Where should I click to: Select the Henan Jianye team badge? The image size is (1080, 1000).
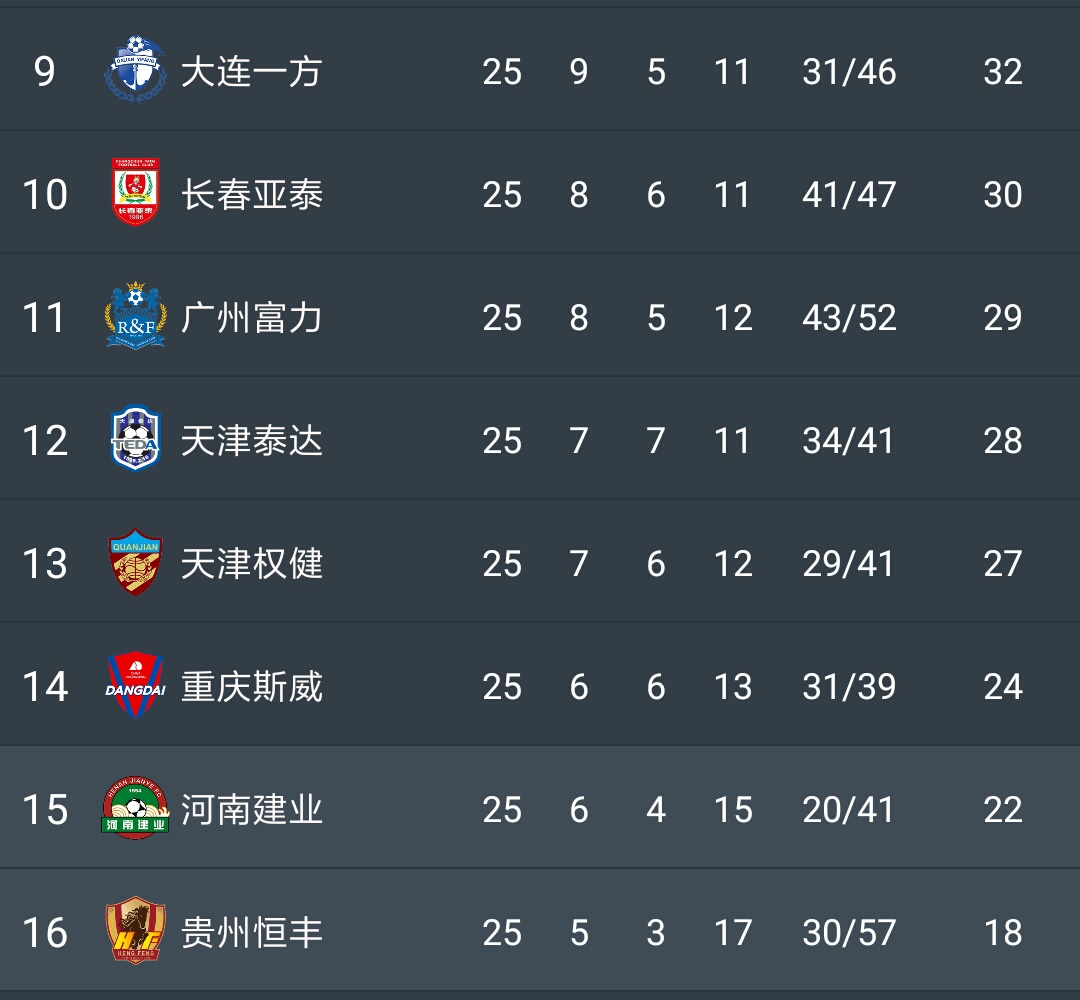coord(135,808)
